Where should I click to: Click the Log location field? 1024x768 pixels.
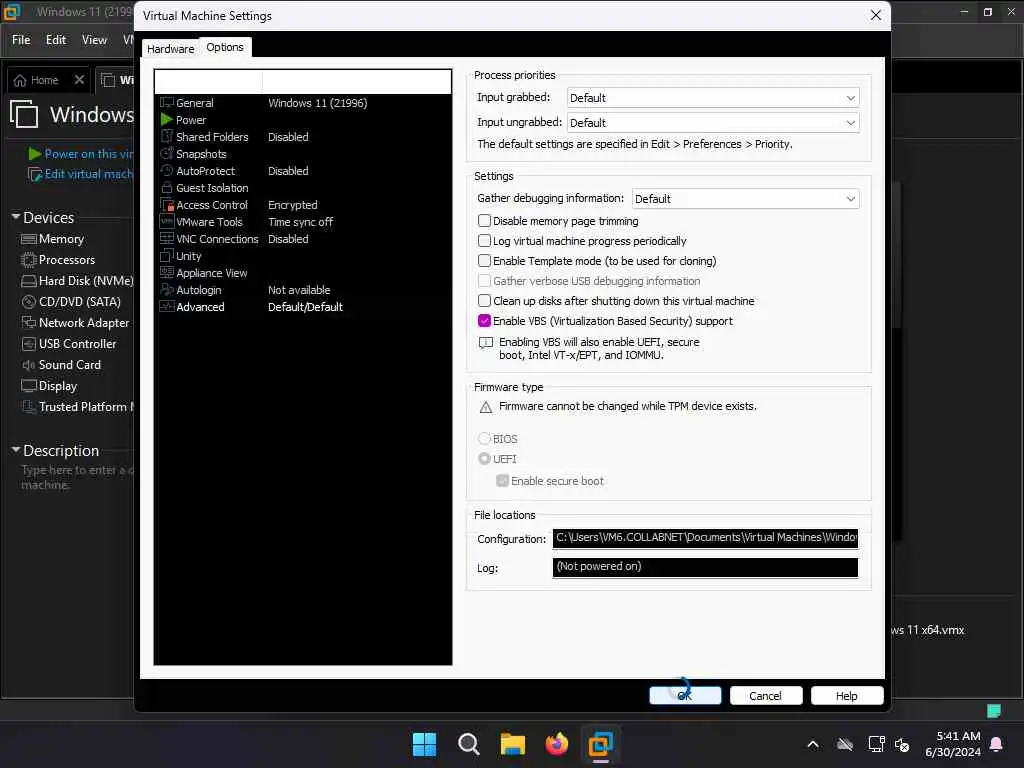[x=705, y=567]
